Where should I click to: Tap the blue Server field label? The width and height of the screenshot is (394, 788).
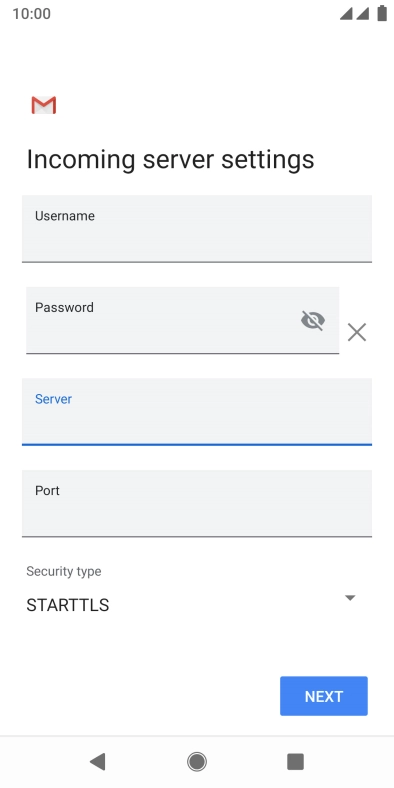pyautogui.click(x=53, y=399)
